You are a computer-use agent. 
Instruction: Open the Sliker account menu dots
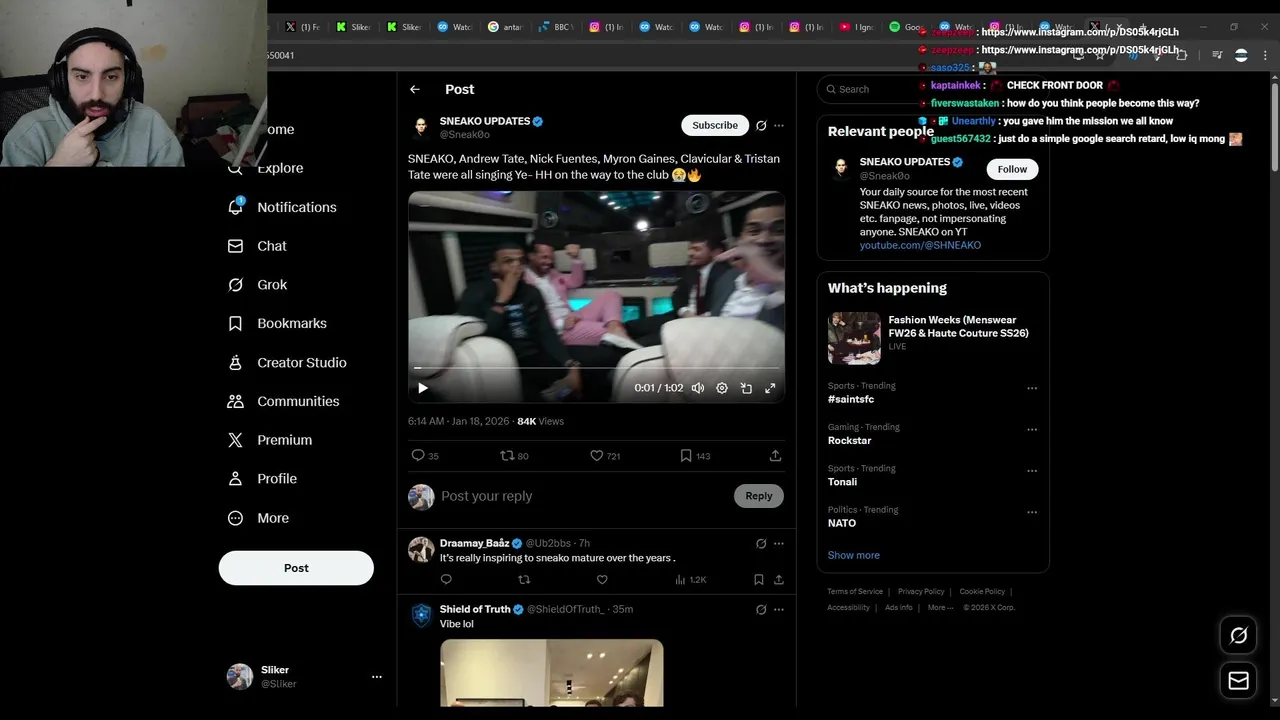(x=377, y=677)
